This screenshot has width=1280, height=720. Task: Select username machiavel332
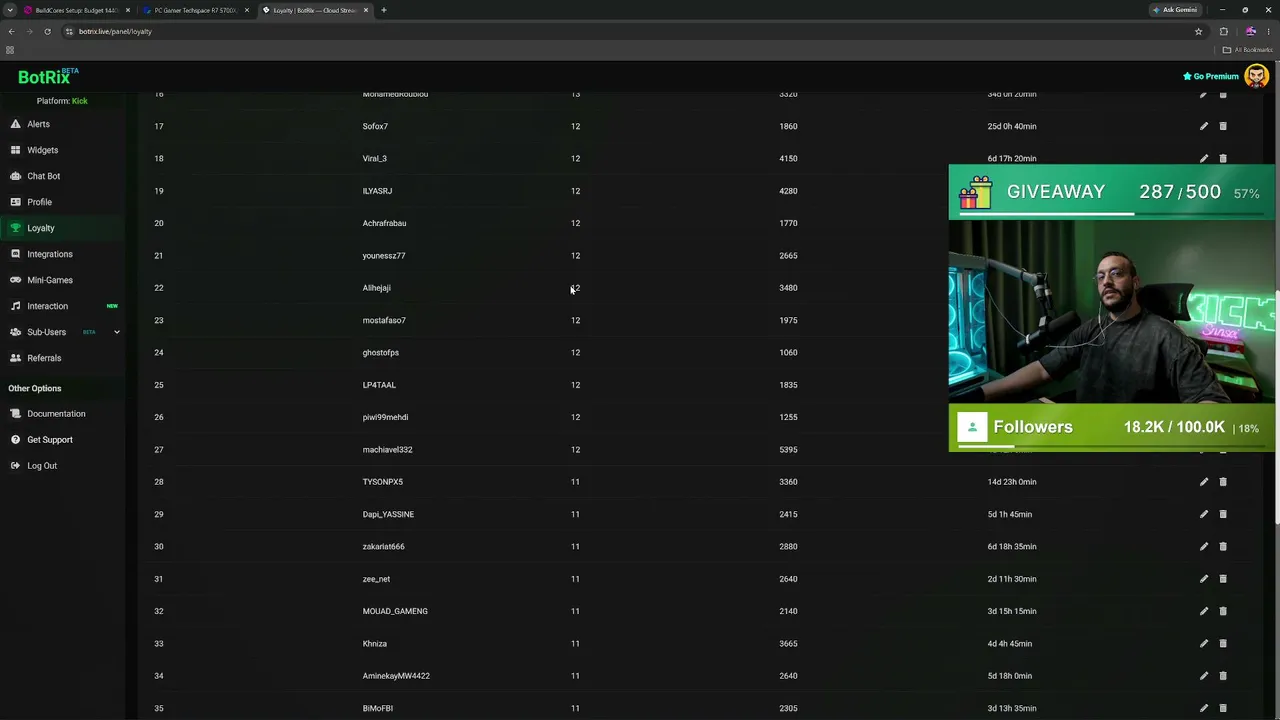[387, 449]
